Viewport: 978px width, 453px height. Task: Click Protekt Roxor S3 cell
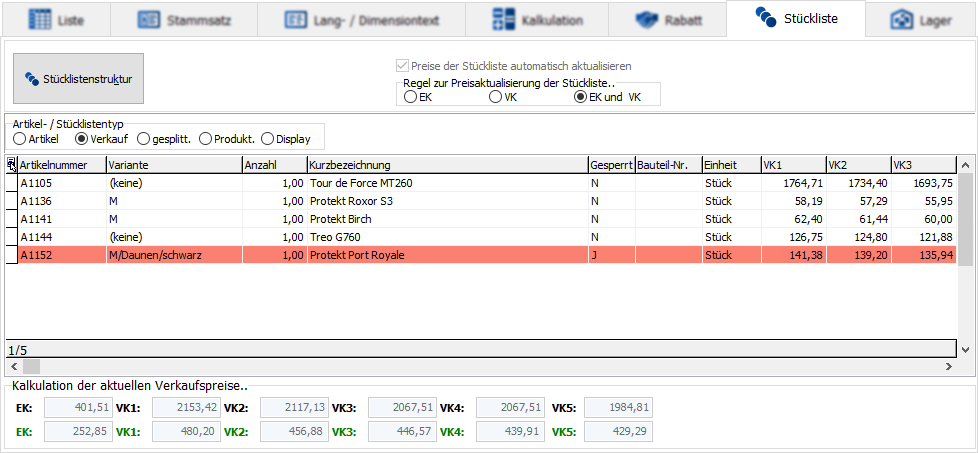(x=448, y=202)
